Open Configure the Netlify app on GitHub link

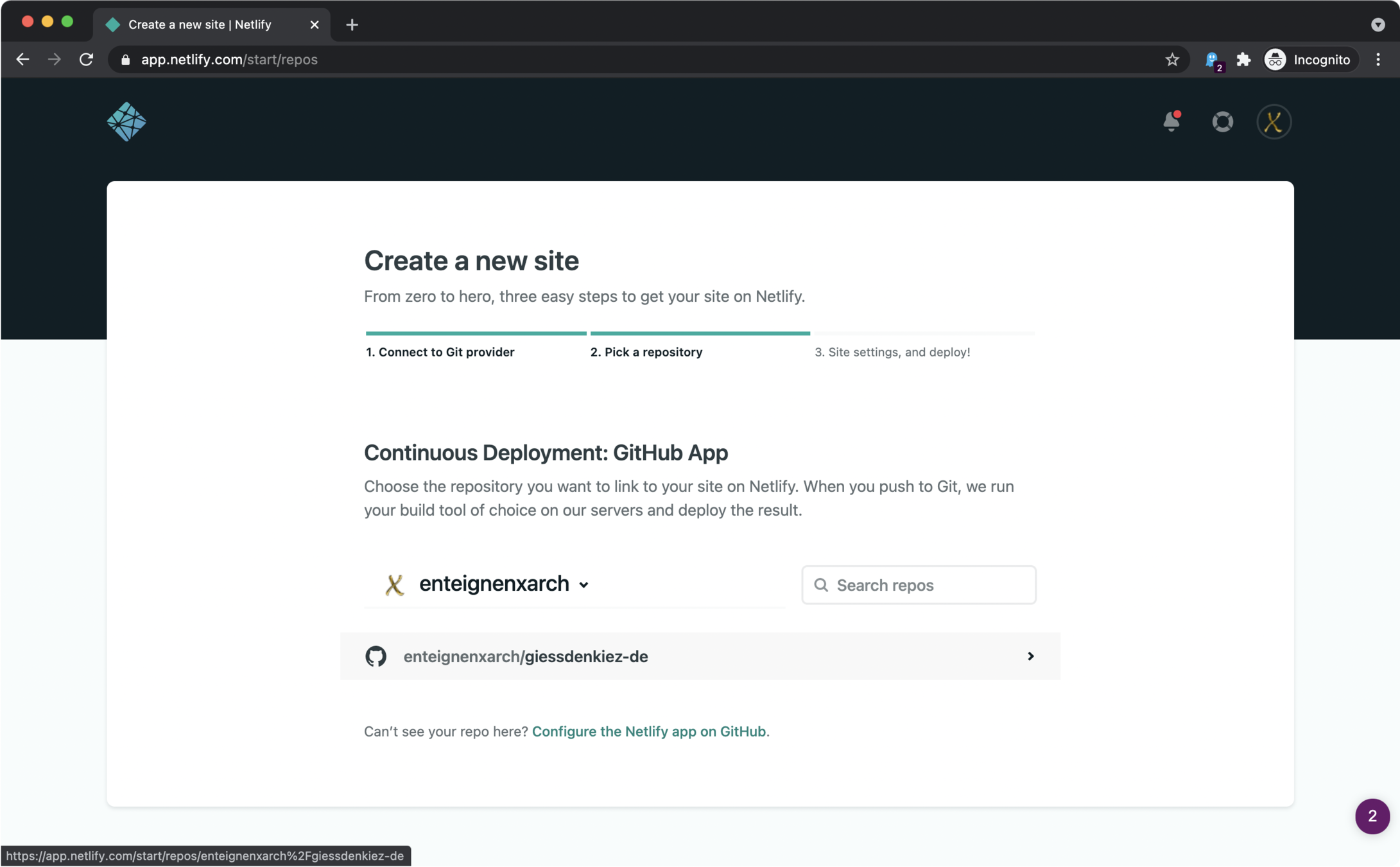(648, 731)
